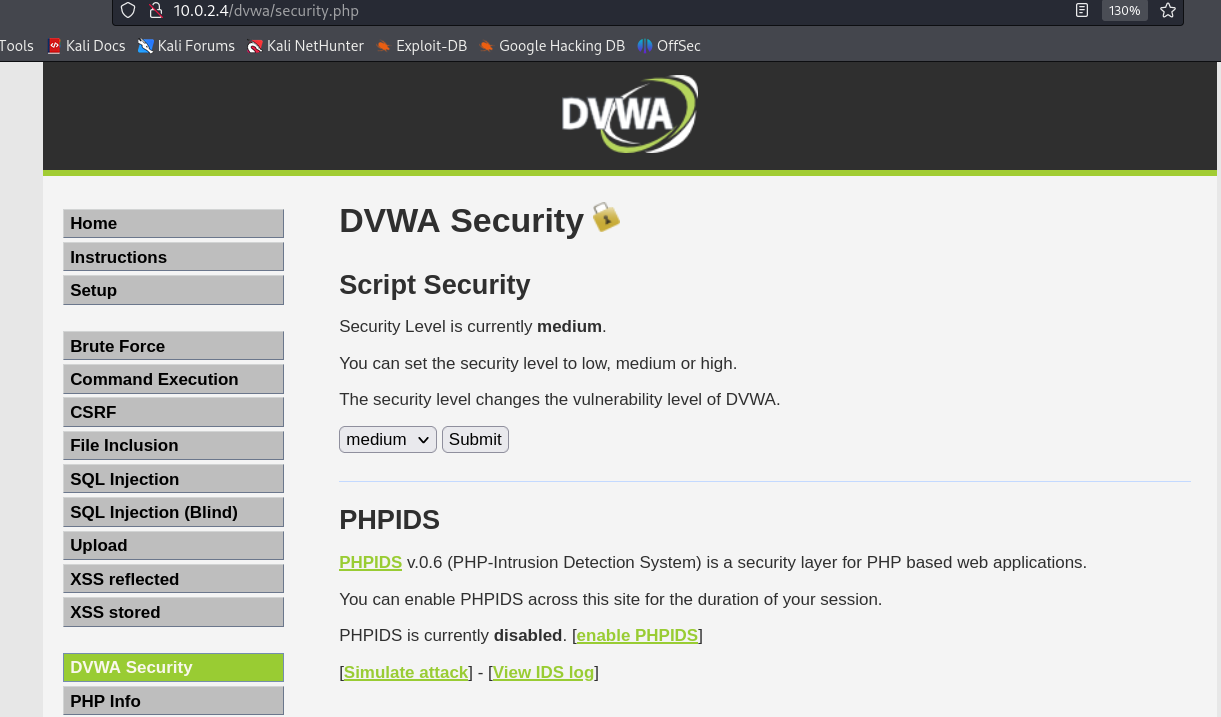Open the XSS reflected page
1221x717 pixels.
coord(173,579)
